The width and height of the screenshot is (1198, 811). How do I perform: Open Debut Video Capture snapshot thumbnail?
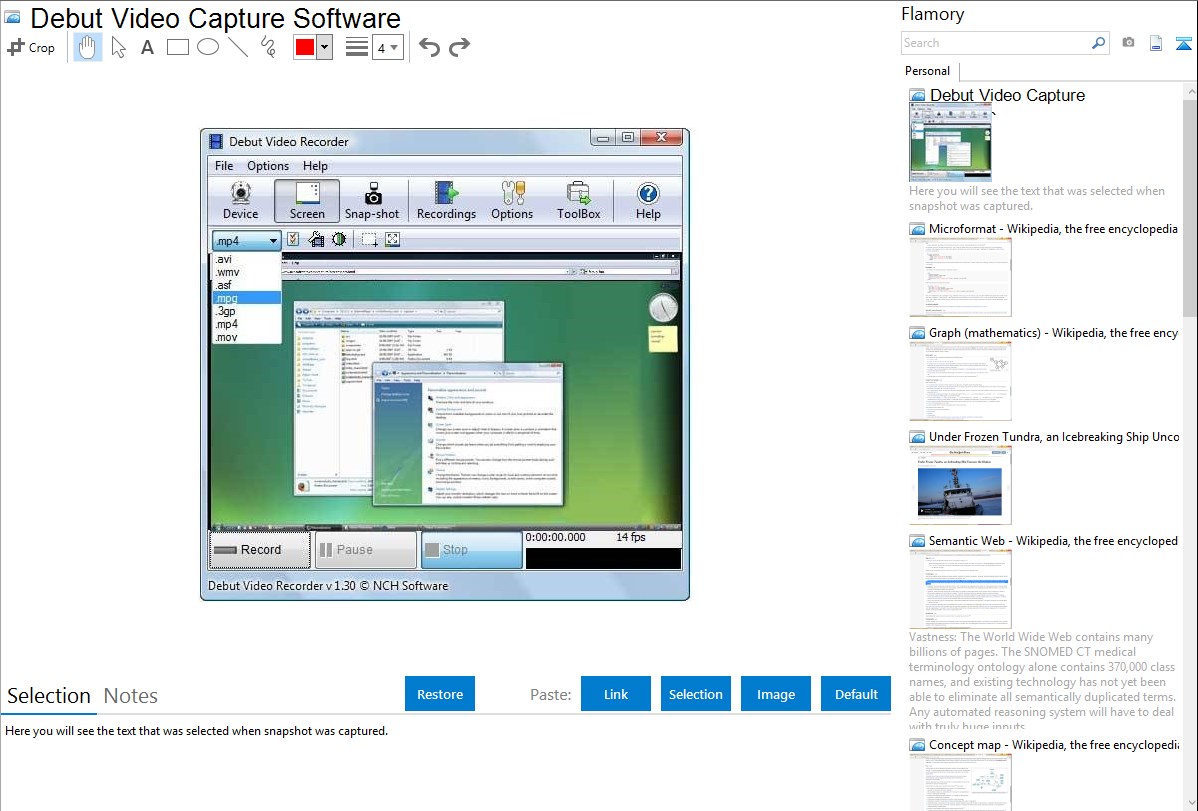[x=950, y=144]
